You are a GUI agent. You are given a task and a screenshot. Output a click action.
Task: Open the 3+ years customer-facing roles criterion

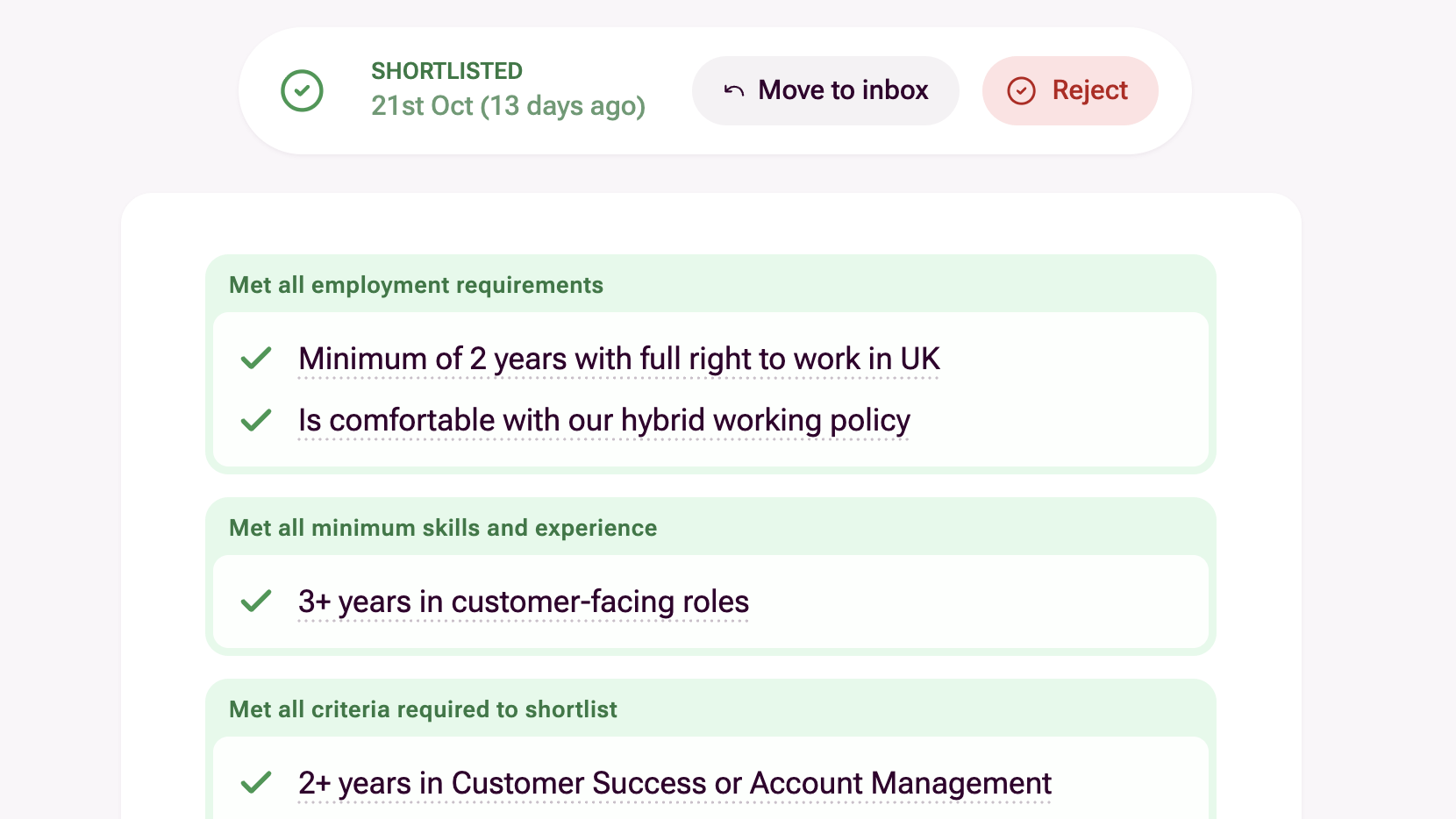tap(523, 602)
